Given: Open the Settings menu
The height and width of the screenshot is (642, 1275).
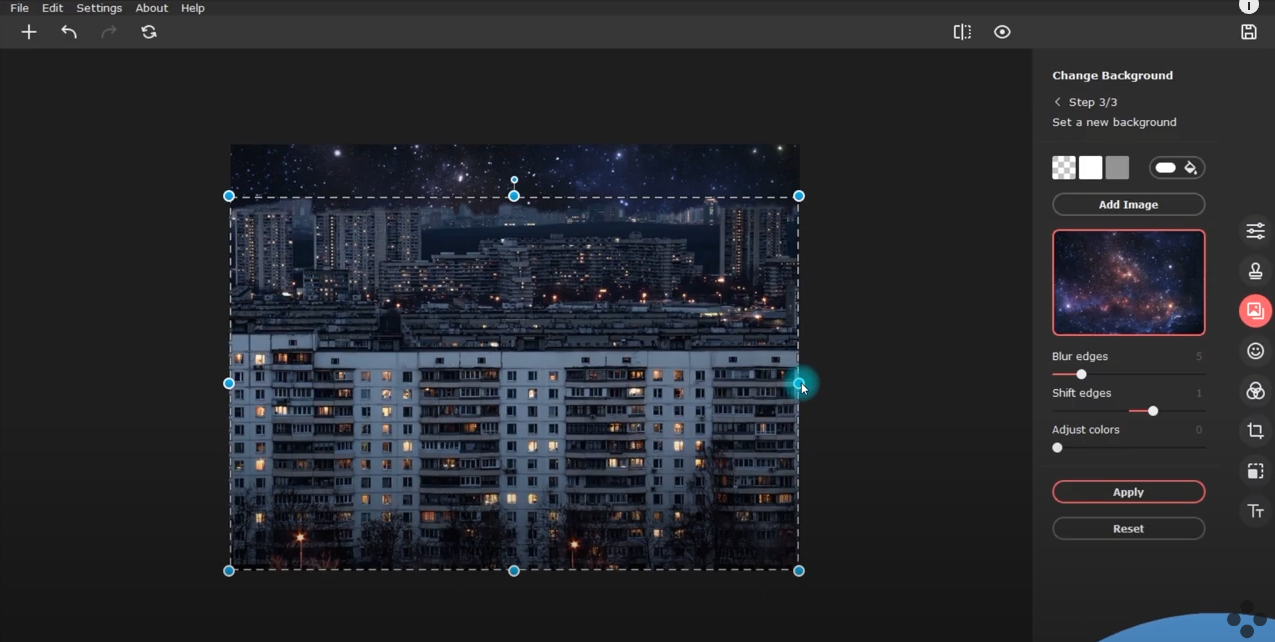Looking at the screenshot, I should pos(99,7).
